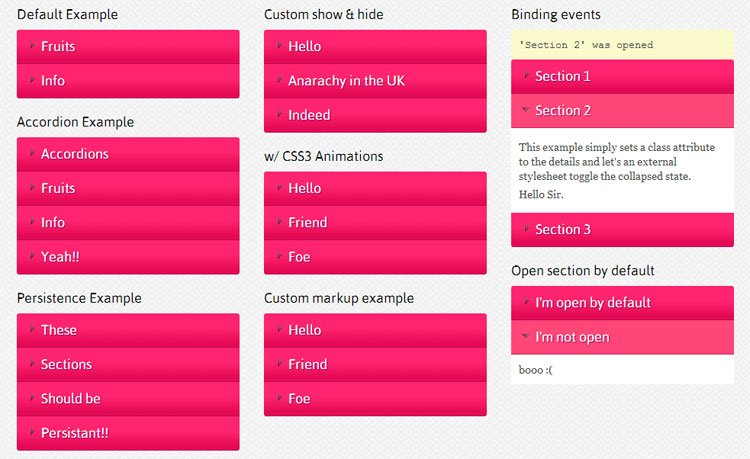Viewport: 750px width, 459px height.
Task: Open Section 1 in Binding events
Action: [x=622, y=76]
